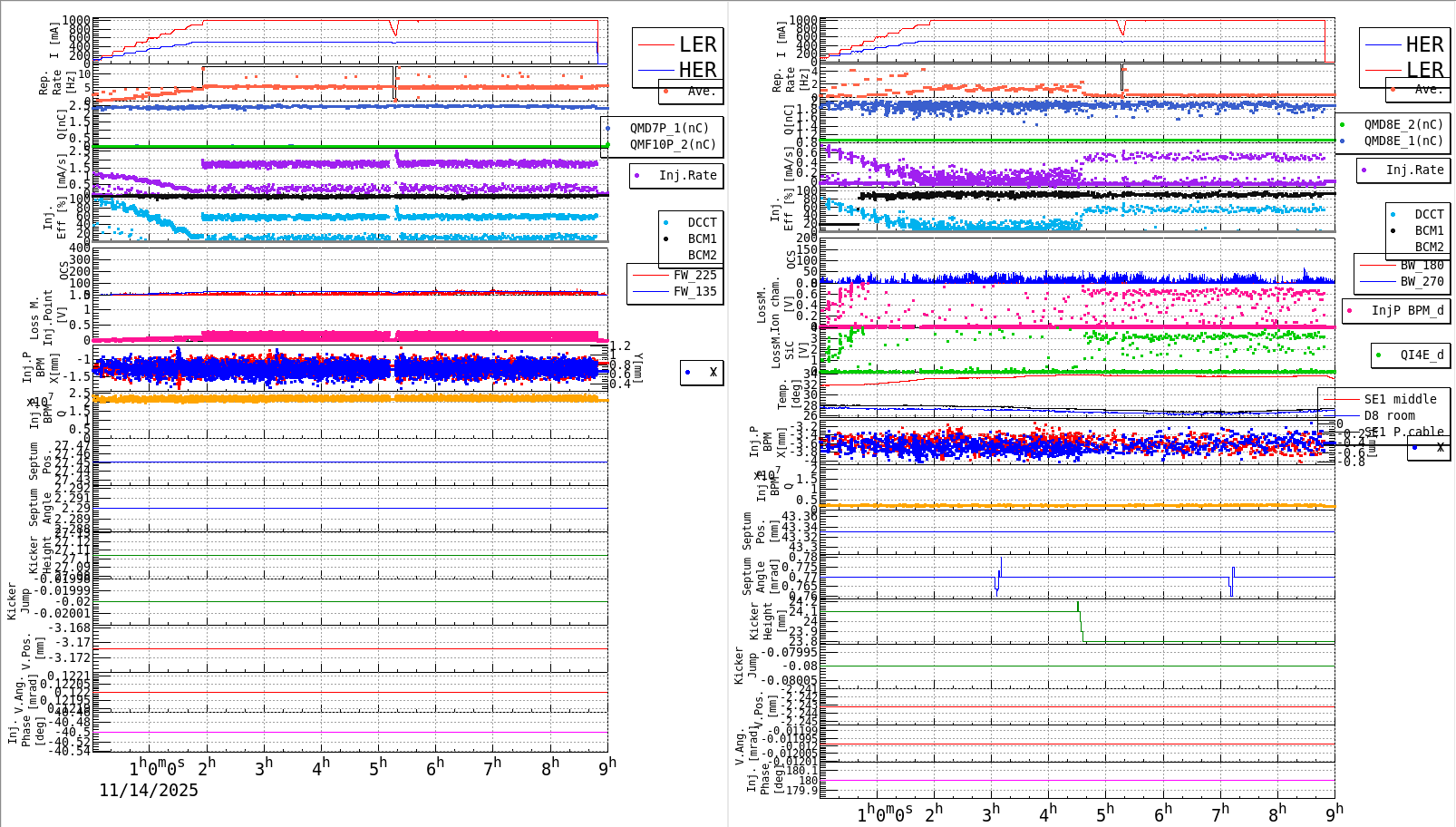
Task: Click the 8h time tick in the left plot
Action: click(550, 766)
